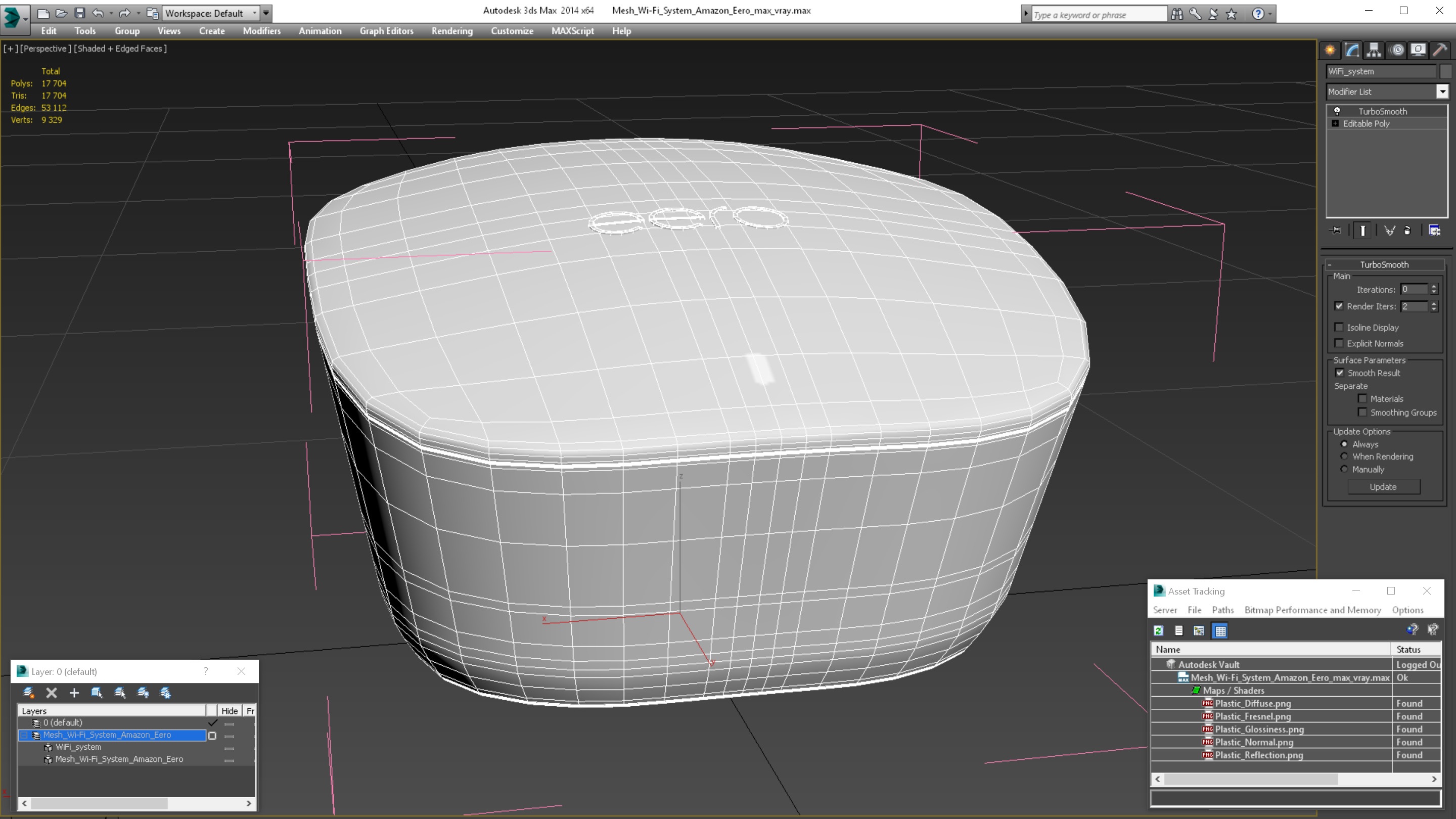Click Configure Modifier Sets icon
This screenshot has width=1456, height=819.
click(x=1435, y=230)
